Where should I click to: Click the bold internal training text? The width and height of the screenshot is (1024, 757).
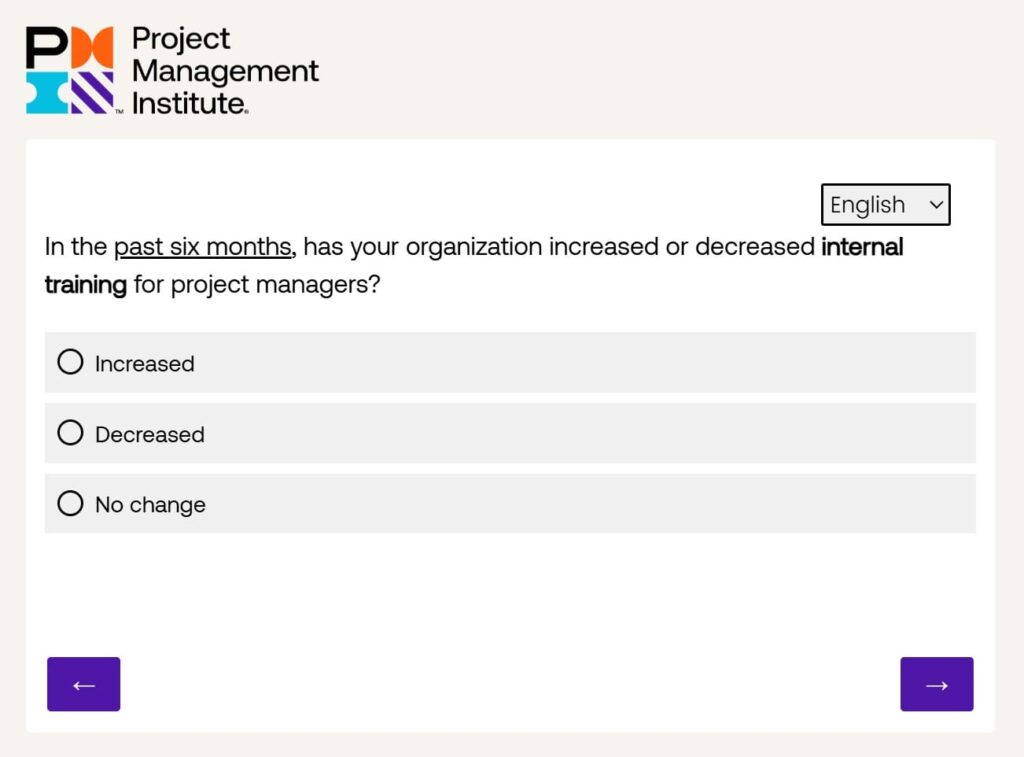click(862, 247)
